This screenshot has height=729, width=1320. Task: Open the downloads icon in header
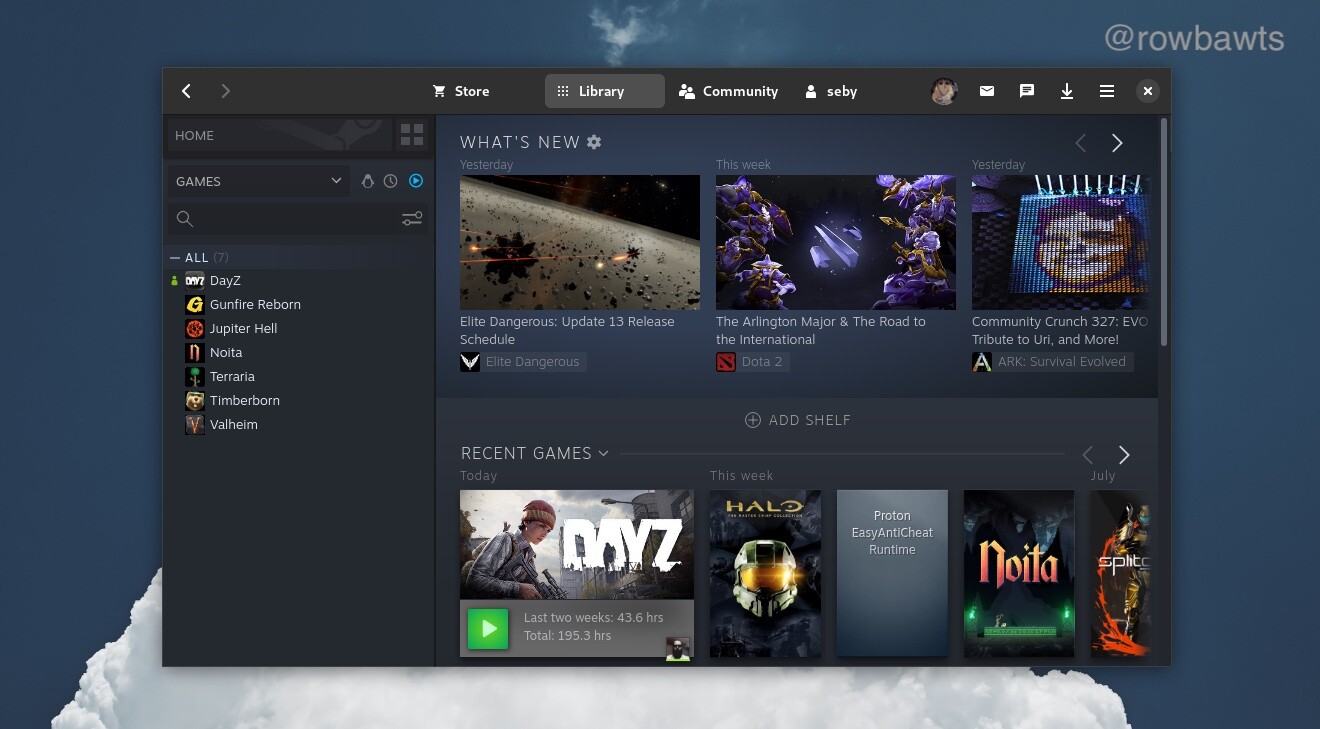click(1066, 91)
